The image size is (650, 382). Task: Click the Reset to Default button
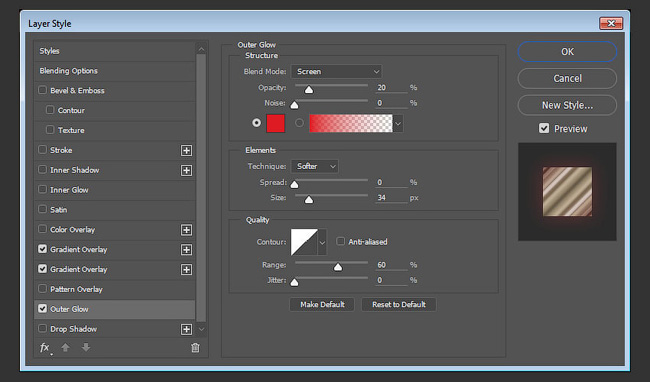(x=399, y=305)
